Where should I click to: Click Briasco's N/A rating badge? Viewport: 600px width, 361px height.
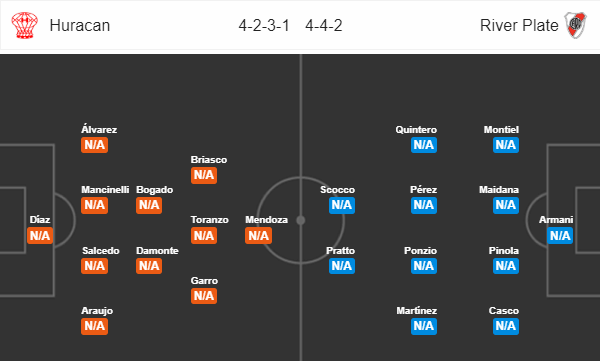(204, 175)
